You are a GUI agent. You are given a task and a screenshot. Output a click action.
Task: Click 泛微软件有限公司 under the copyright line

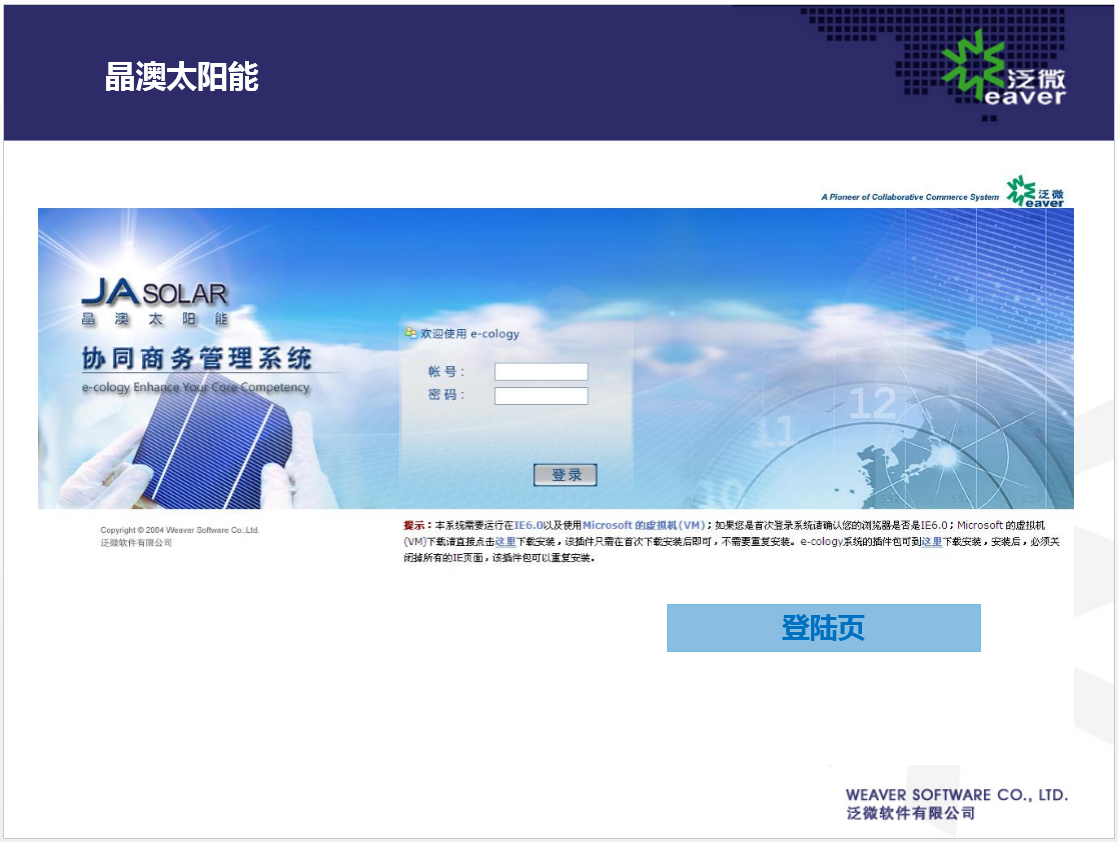pos(136,543)
